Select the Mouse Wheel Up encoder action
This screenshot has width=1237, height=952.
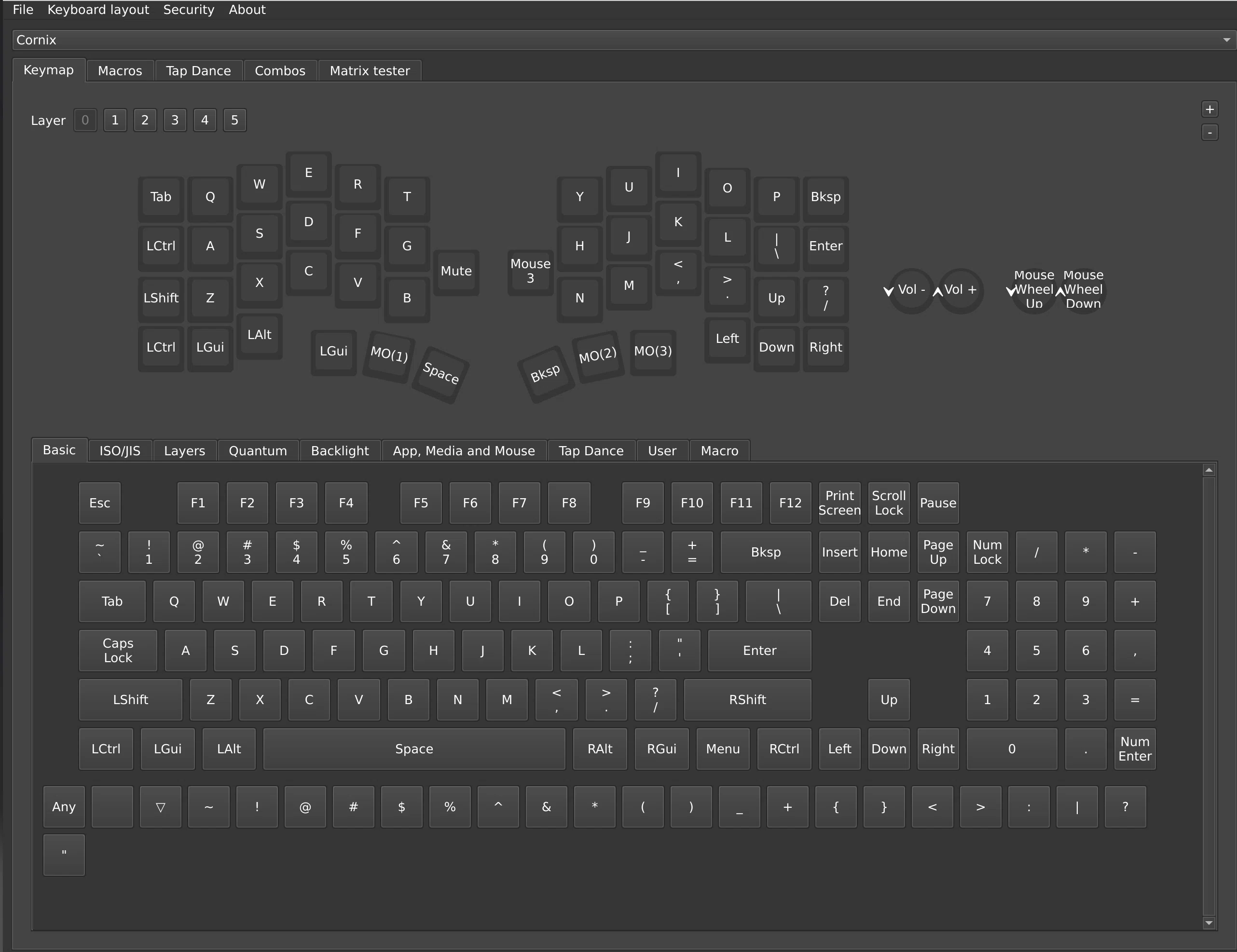(x=1034, y=290)
